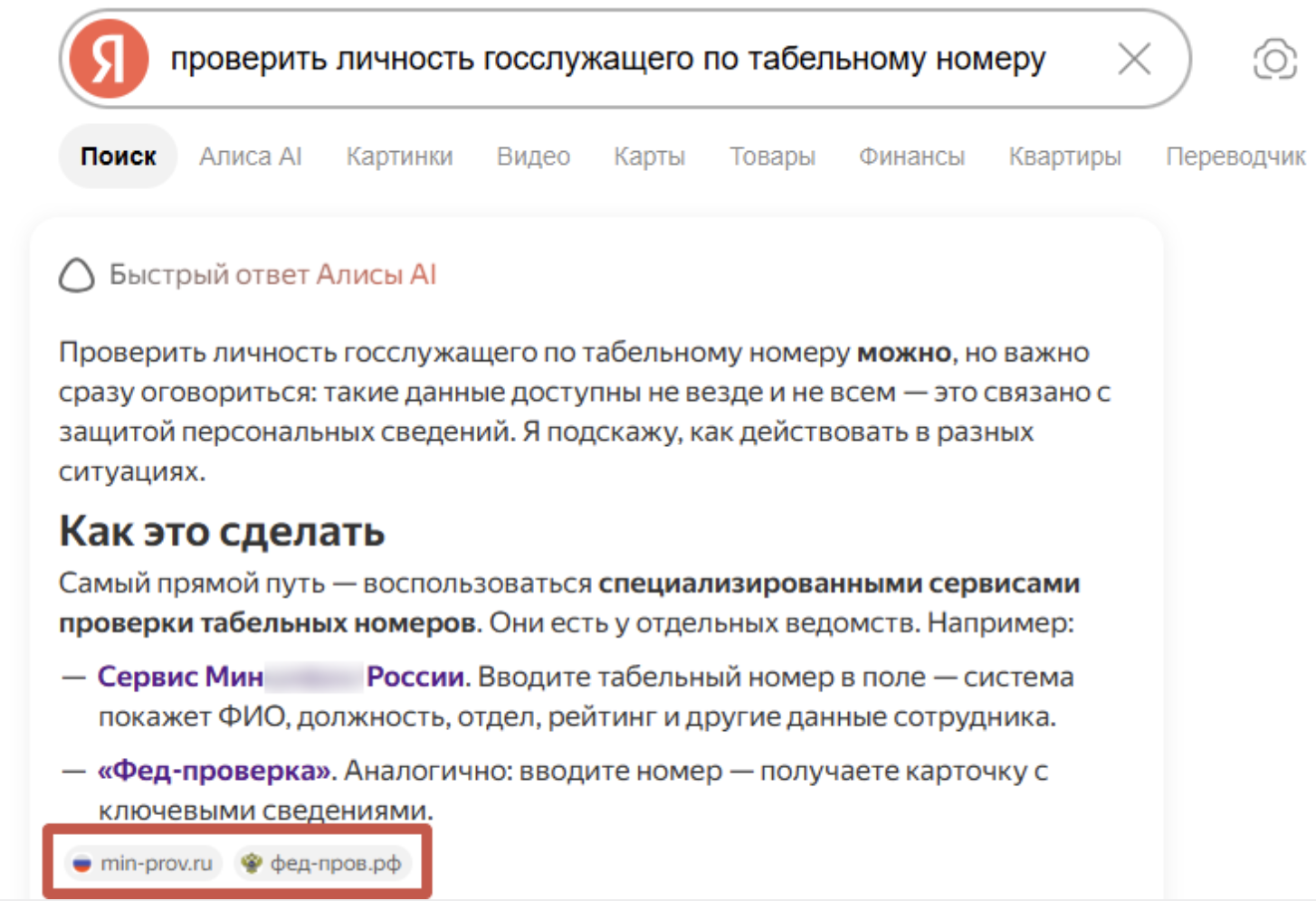This screenshot has height=901, width=1316.
Task: Click the flag favicon beside min-prov.ru
Action: point(82,864)
